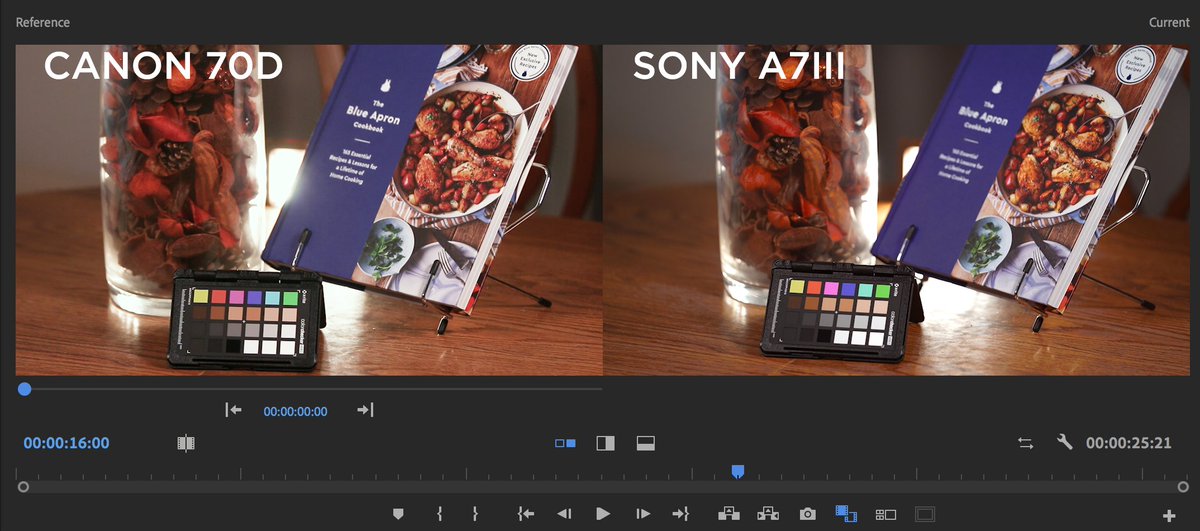Image resolution: width=1200 pixels, height=531 pixels.
Task: Click the current timecode 00:00:16:00
Action: [x=67, y=443]
